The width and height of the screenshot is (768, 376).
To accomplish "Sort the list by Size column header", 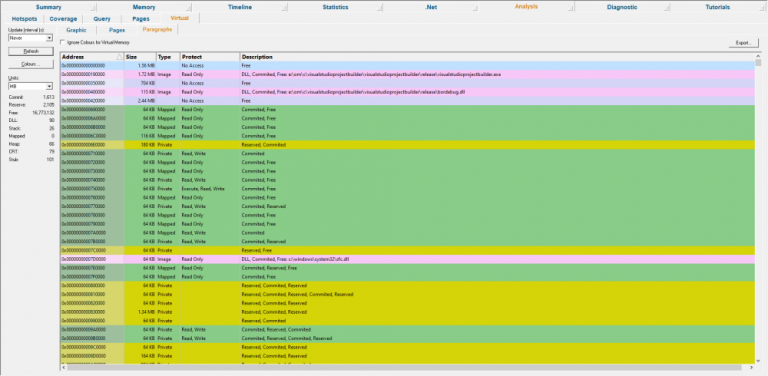I will pyautogui.click(x=140, y=57).
